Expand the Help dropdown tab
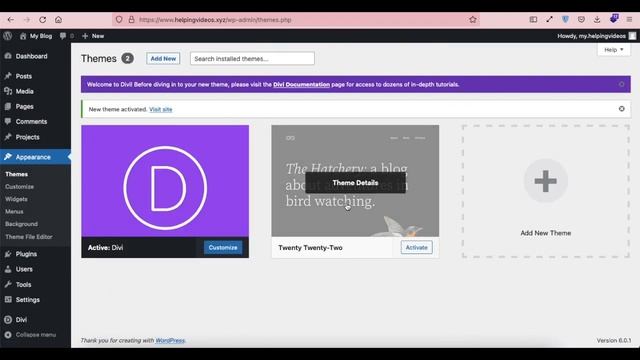Viewport: 640px width, 360px height. click(613, 50)
